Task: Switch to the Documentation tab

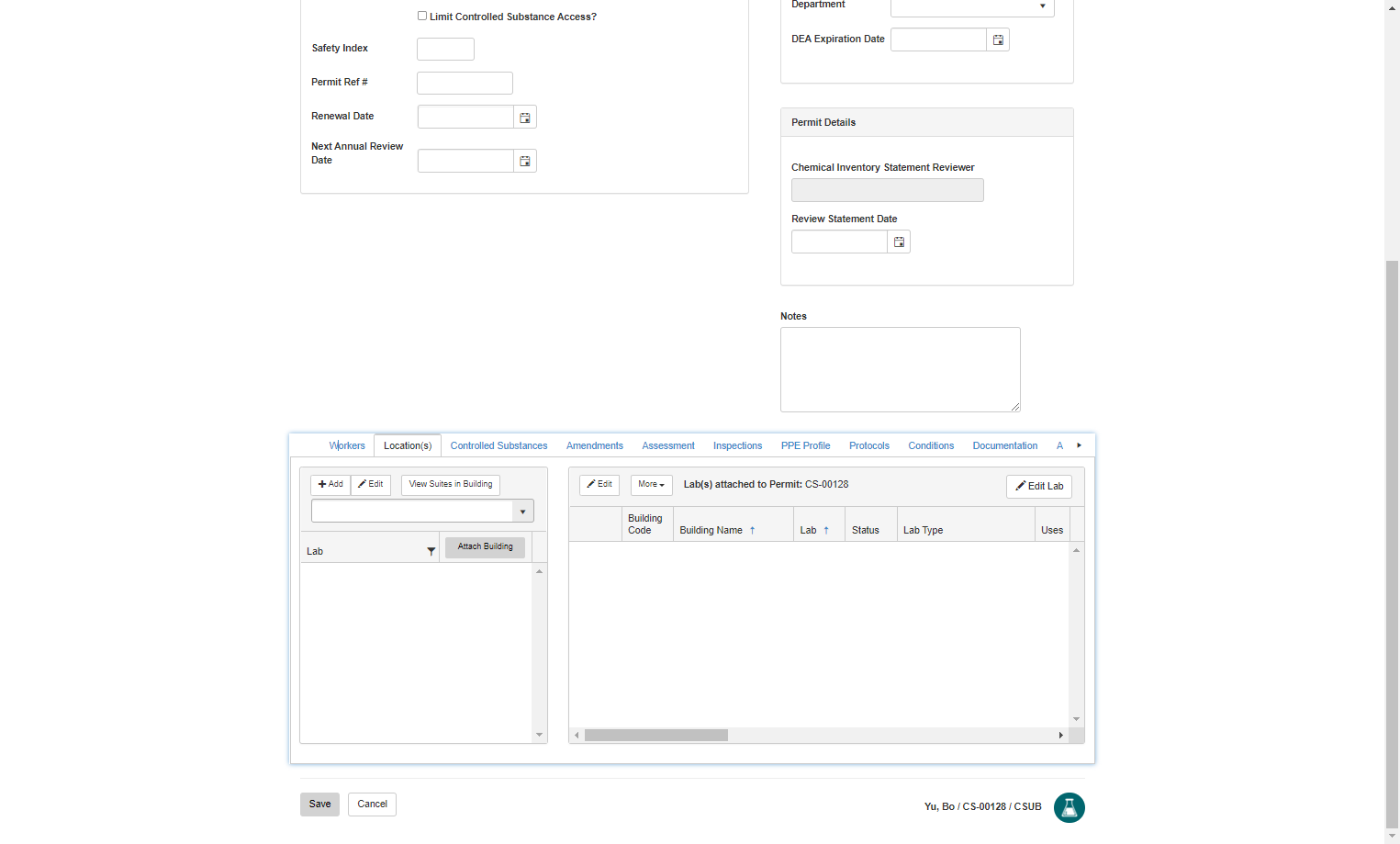Action: point(1005,445)
